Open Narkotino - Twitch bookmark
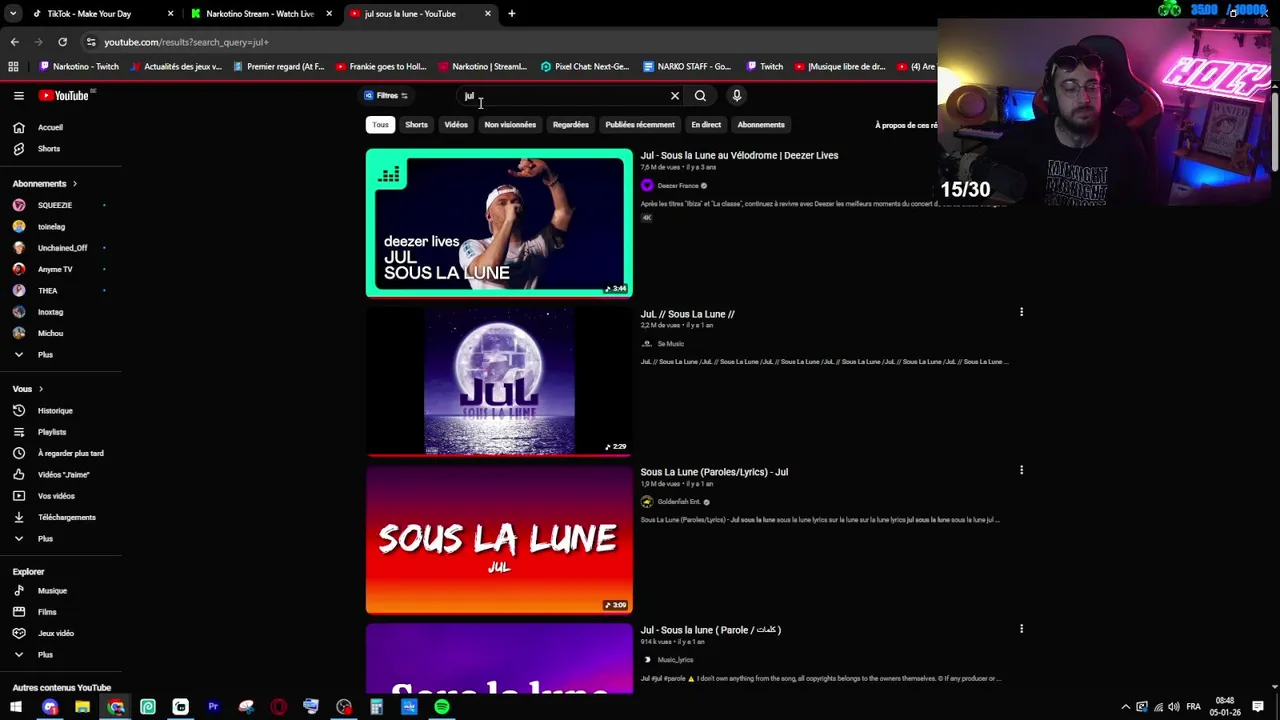Image resolution: width=1280 pixels, height=720 pixels. click(x=78, y=67)
